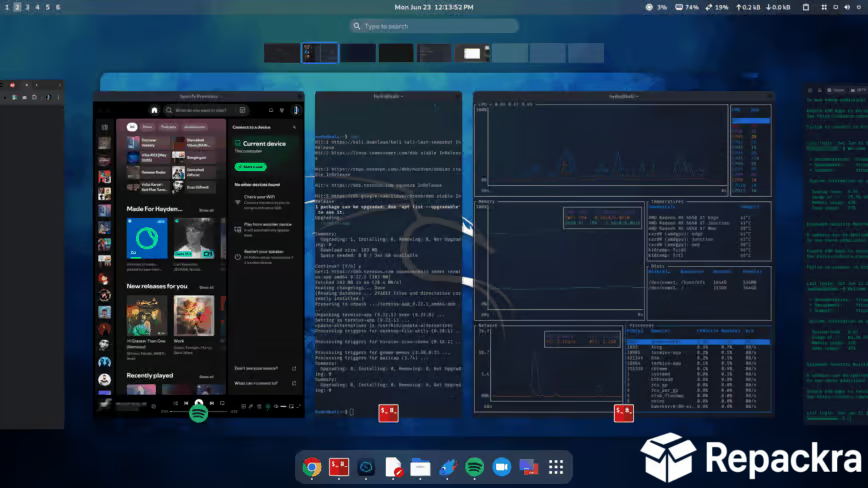The image size is (868, 488).
Task: Open the dark blue swirl app in dock
Action: (x=366, y=468)
